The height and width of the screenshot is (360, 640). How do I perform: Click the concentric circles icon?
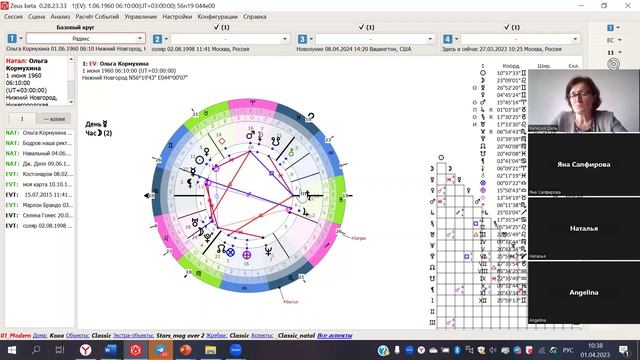[613, 64]
